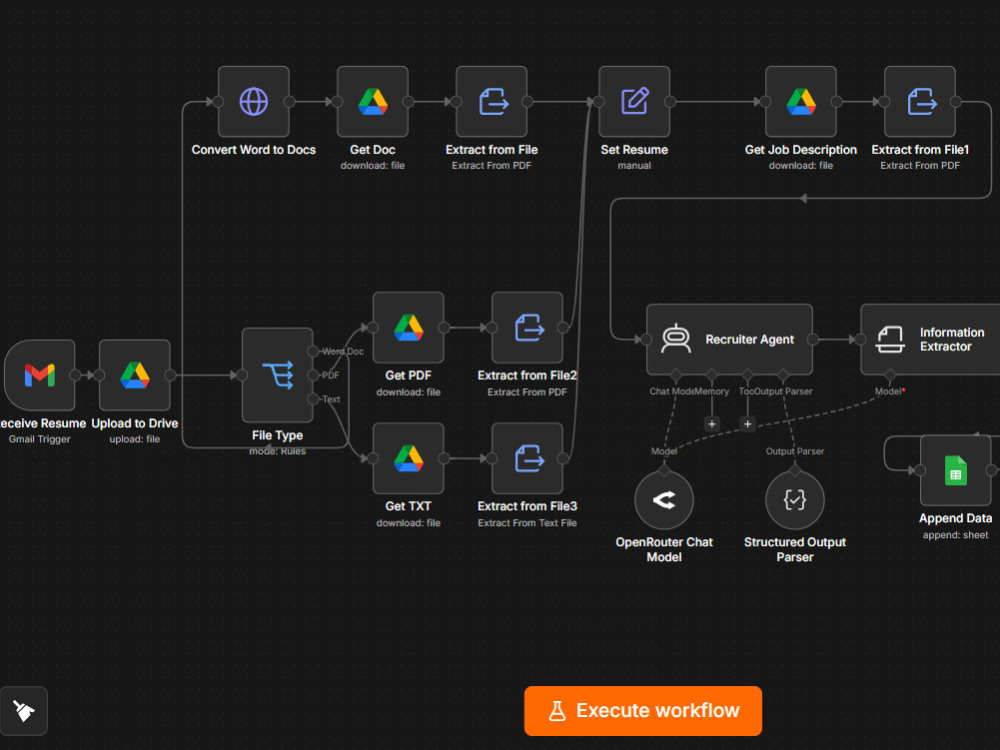Select the Receive Resume Gmail Trigger node
This screenshot has width=1000, height=750.
[40, 375]
